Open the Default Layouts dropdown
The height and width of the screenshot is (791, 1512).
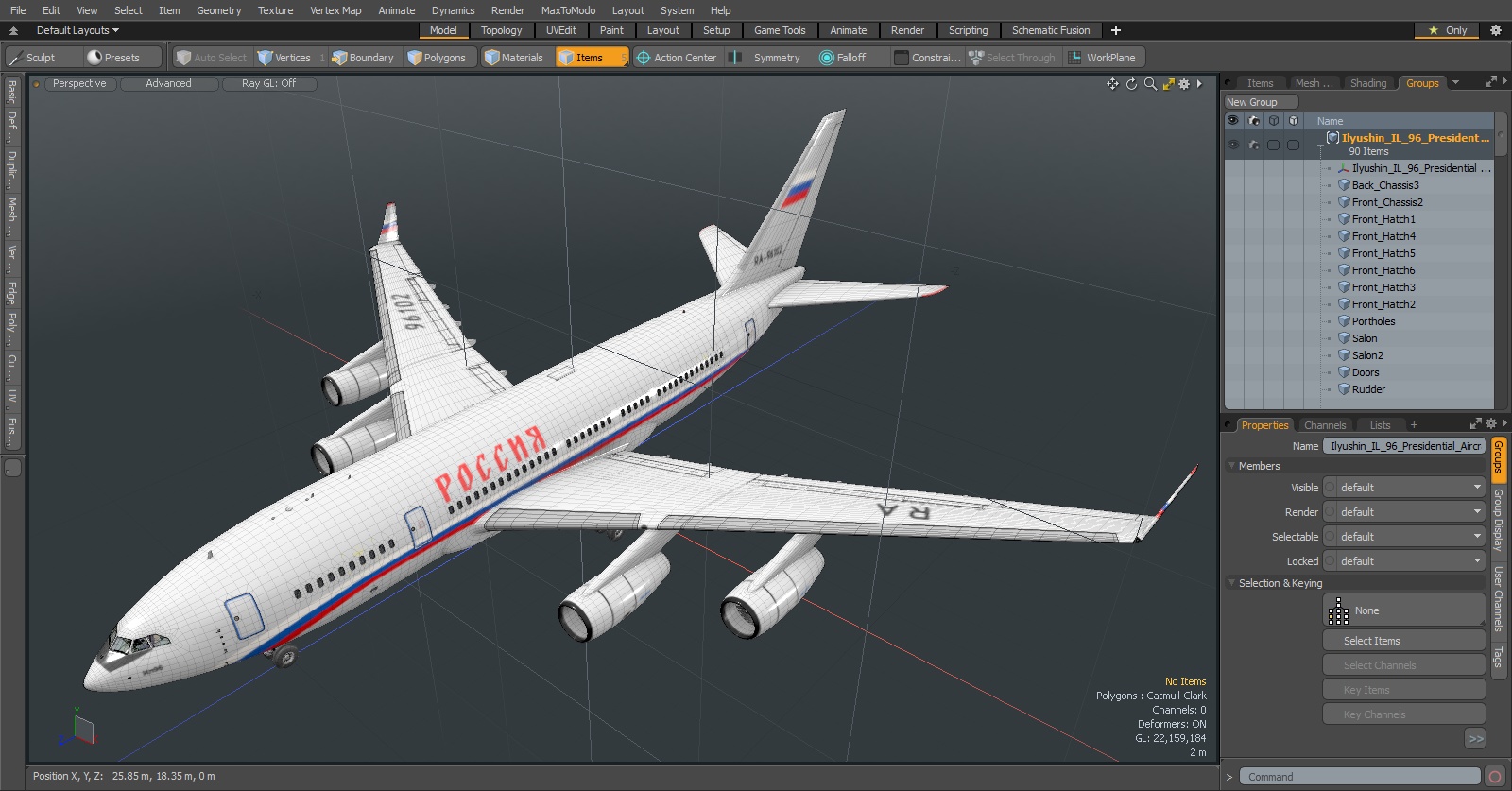[x=77, y=30]
